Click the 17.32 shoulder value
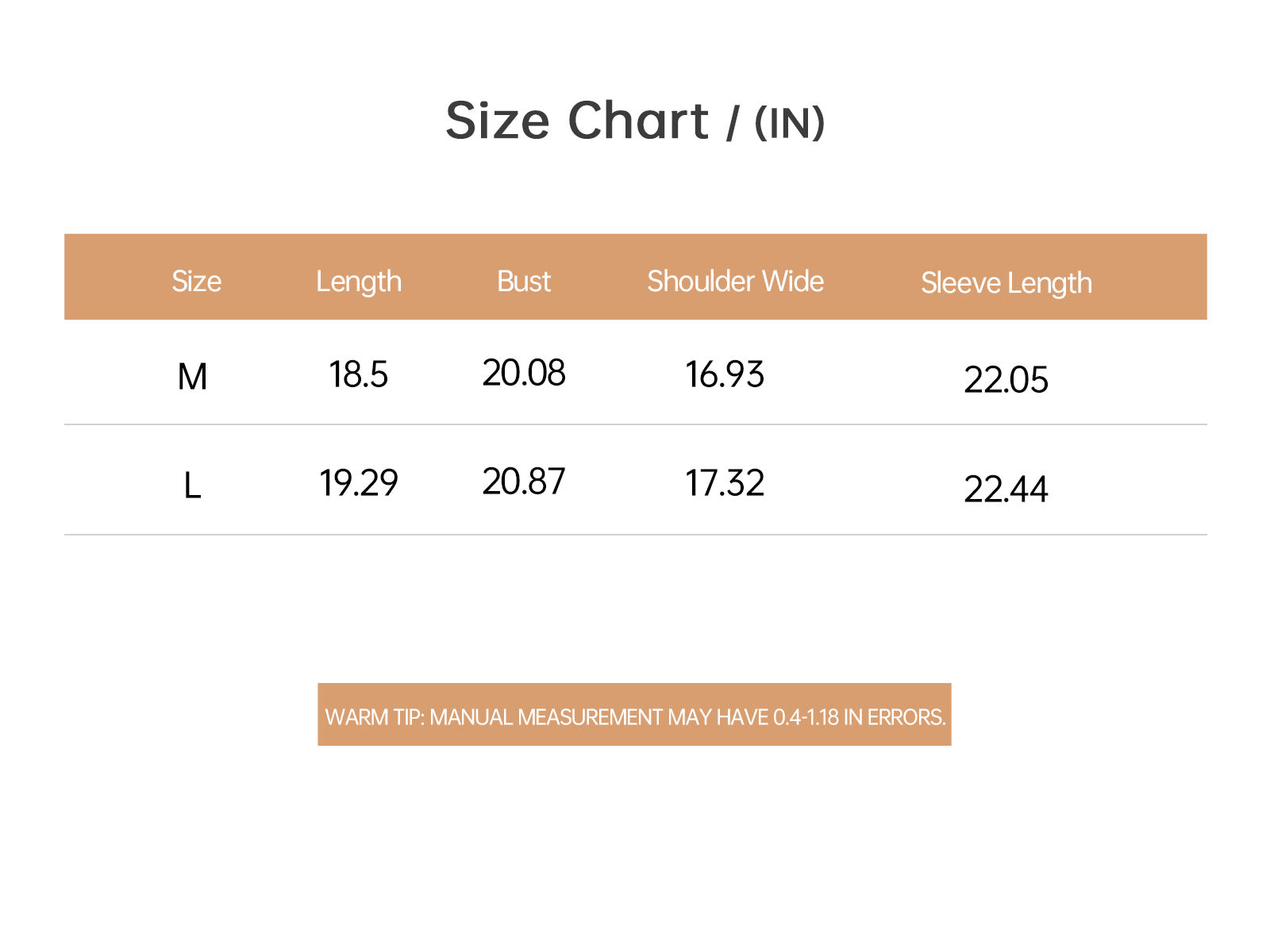Image resolution: width=1270 pixels, height=952 pixels. pos(725,482)
